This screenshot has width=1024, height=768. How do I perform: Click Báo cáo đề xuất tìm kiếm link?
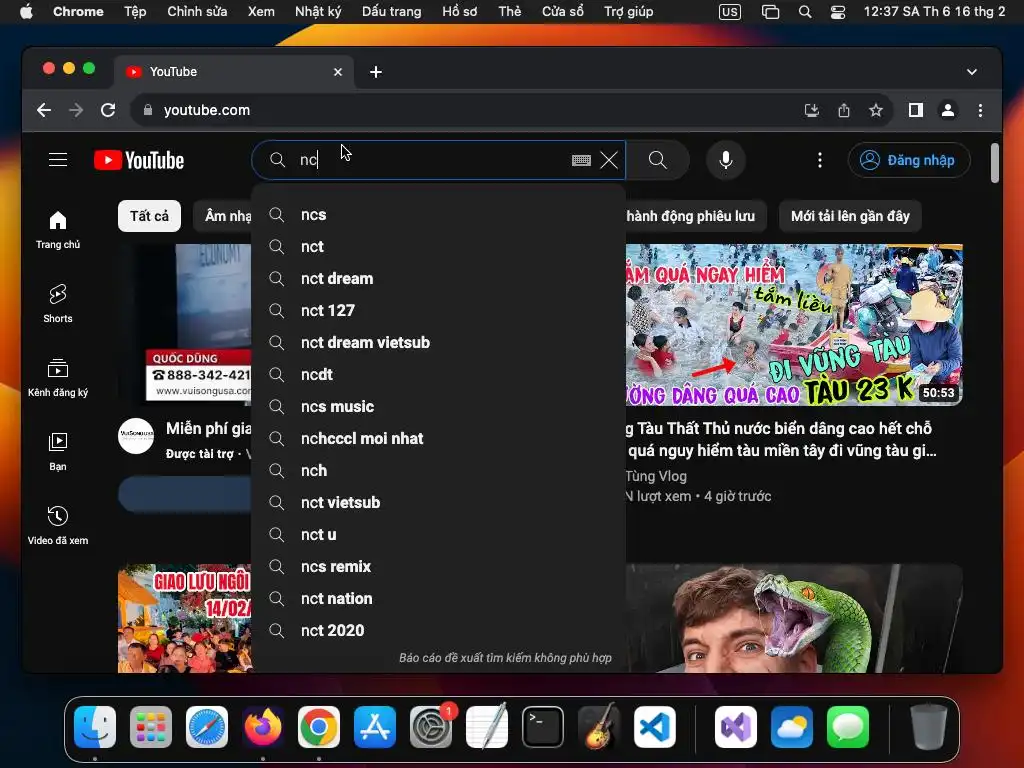click(x=505, y=658)
